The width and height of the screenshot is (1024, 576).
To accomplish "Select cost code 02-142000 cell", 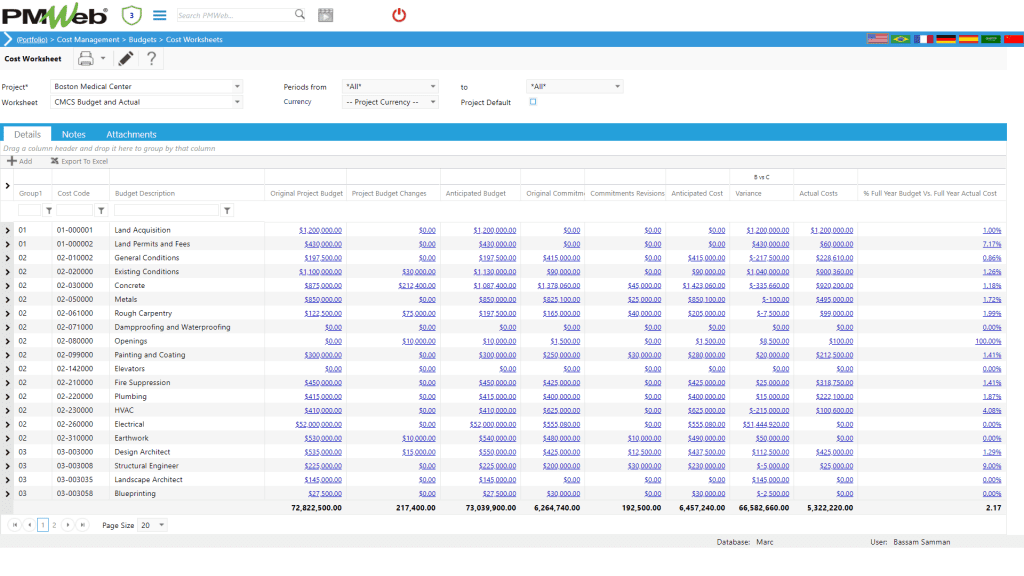I will click(x=75, y=369).
